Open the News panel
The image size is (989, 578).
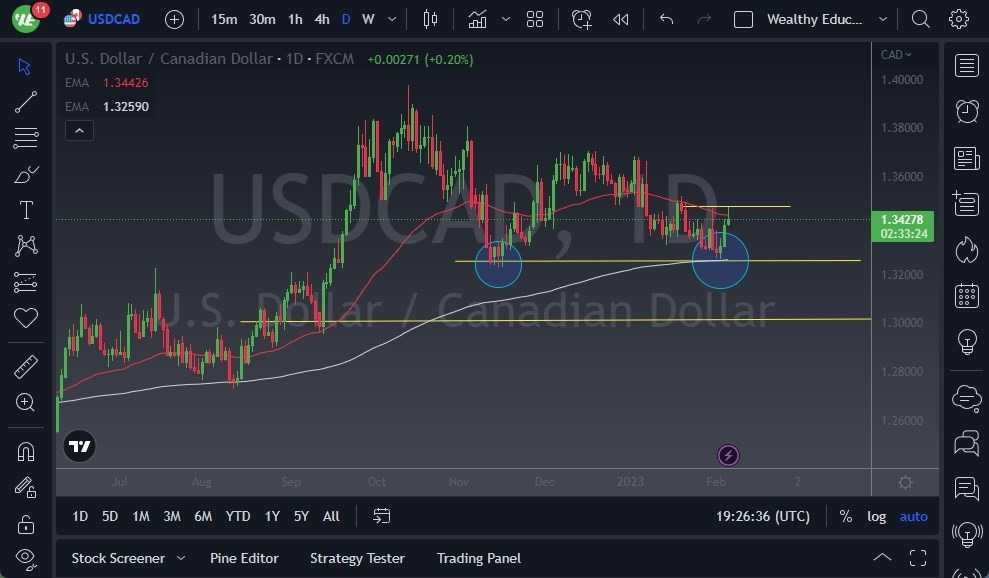966,158
